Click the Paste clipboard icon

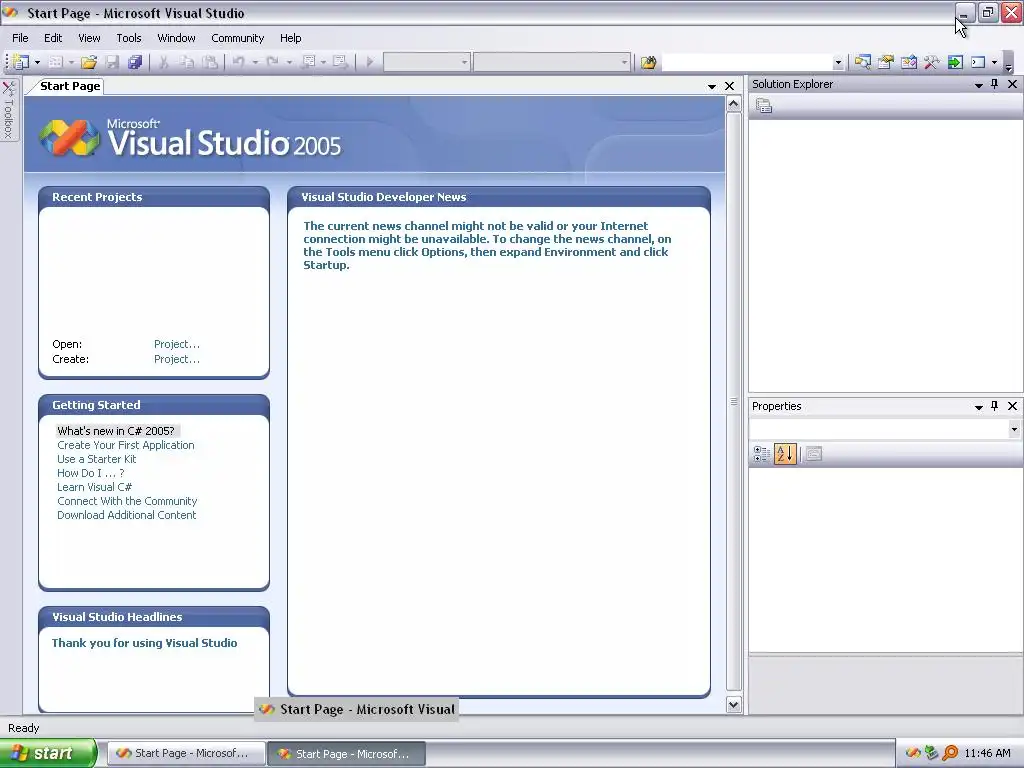pyautogui.click(x=210, y=62)
